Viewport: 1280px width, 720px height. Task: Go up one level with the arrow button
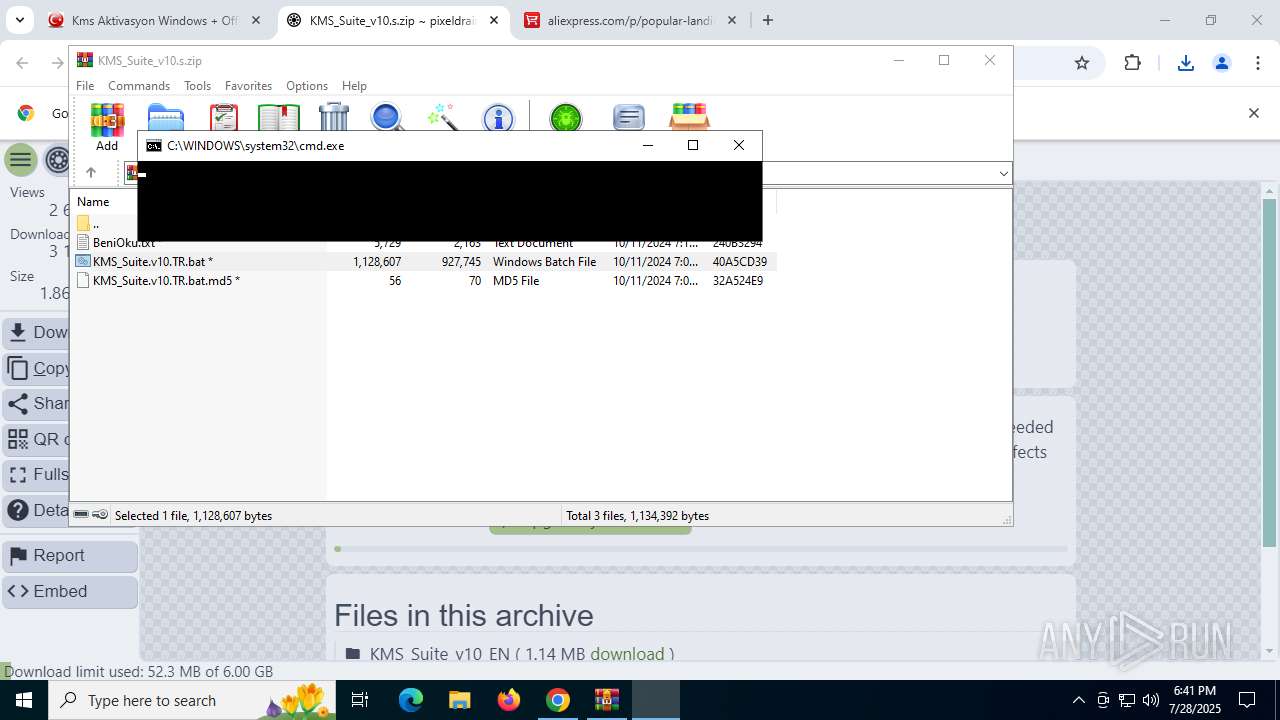[91, 172]
